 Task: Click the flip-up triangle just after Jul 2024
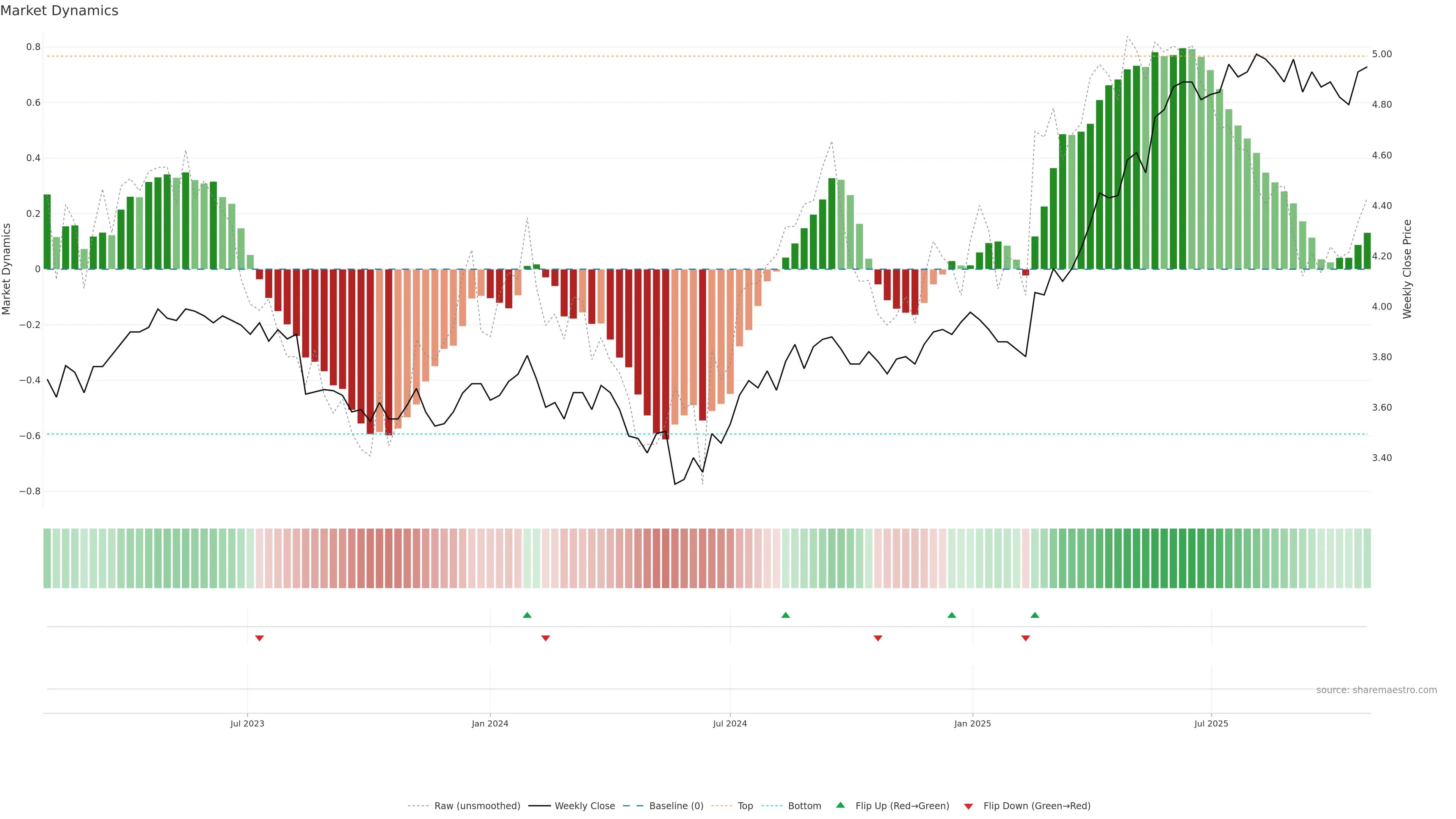tap(785, 615)
